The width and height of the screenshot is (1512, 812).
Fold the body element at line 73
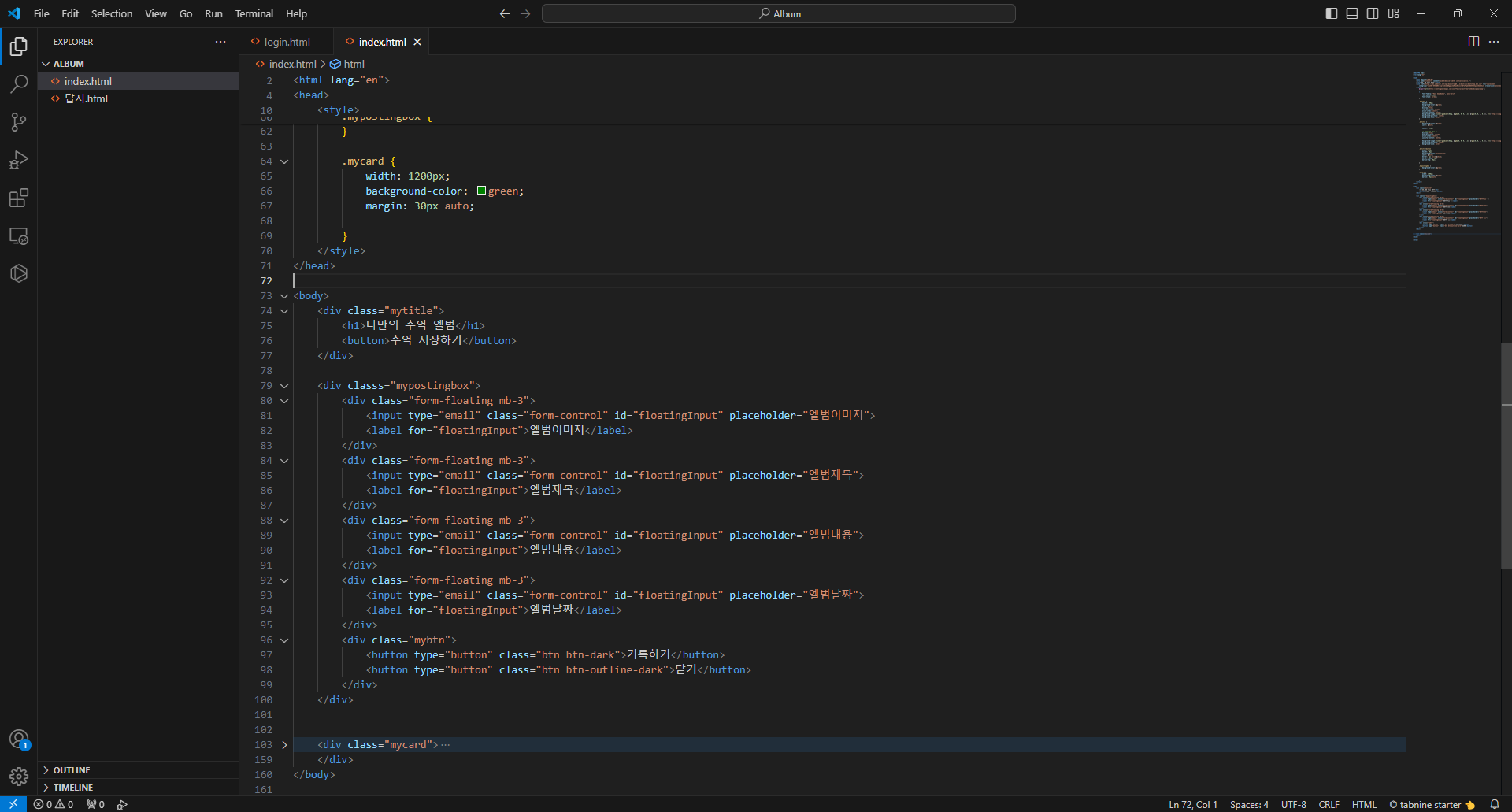[x=284, y=296]
